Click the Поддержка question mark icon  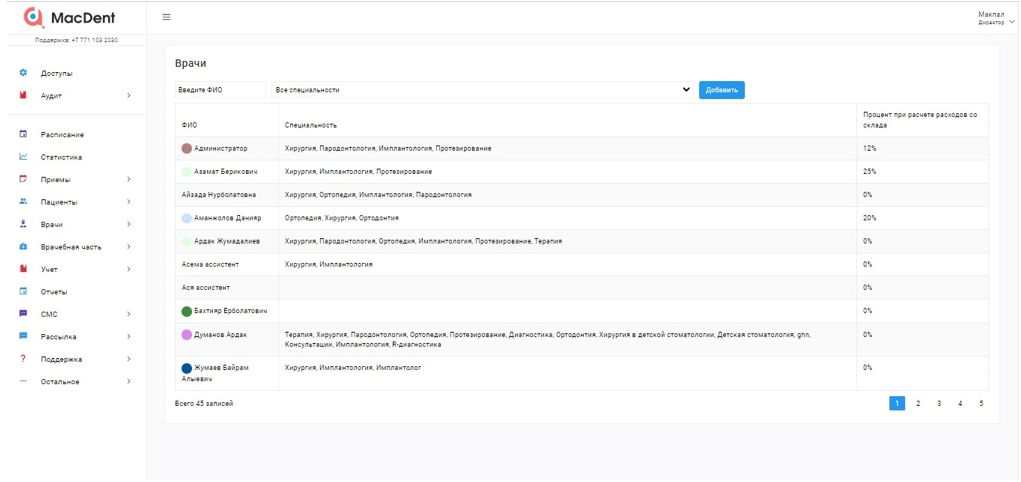point(23,359)
